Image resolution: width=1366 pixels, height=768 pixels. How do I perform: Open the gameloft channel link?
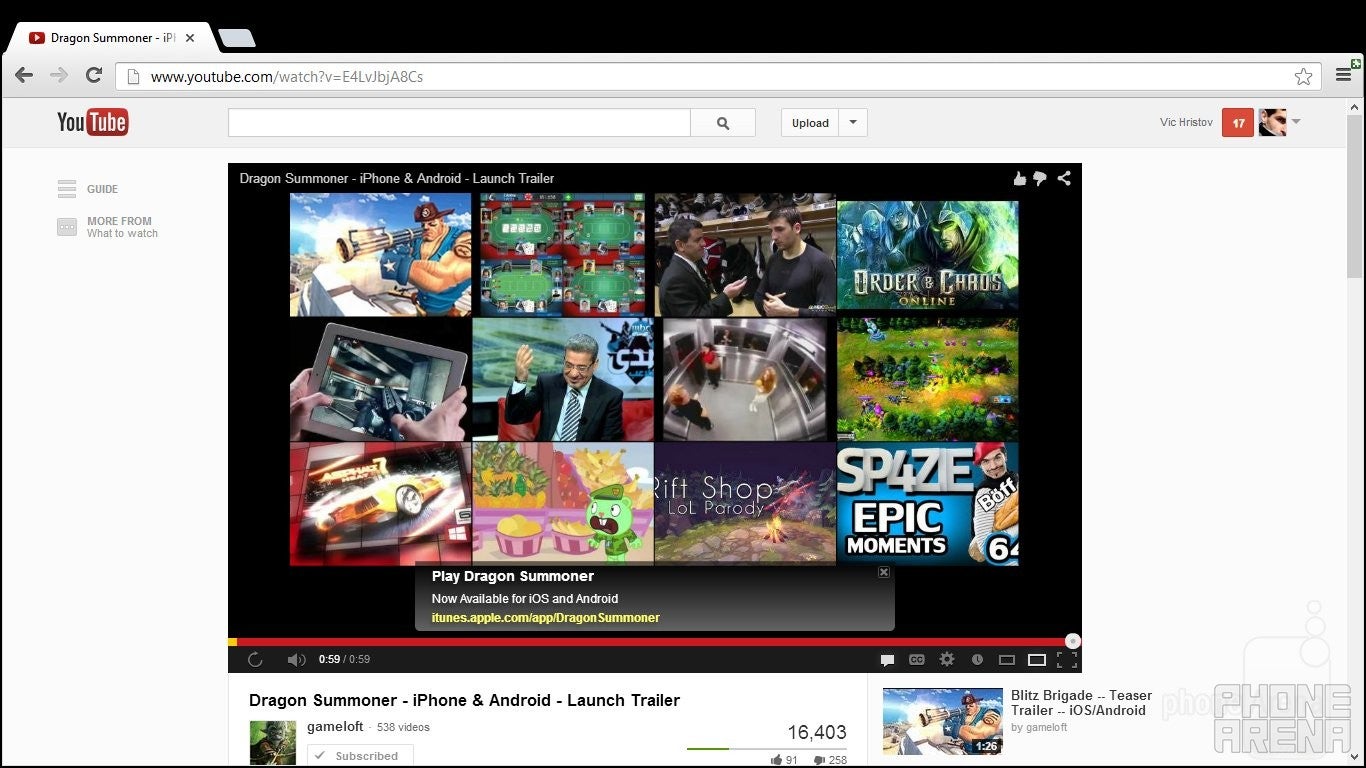coord(335,727)
